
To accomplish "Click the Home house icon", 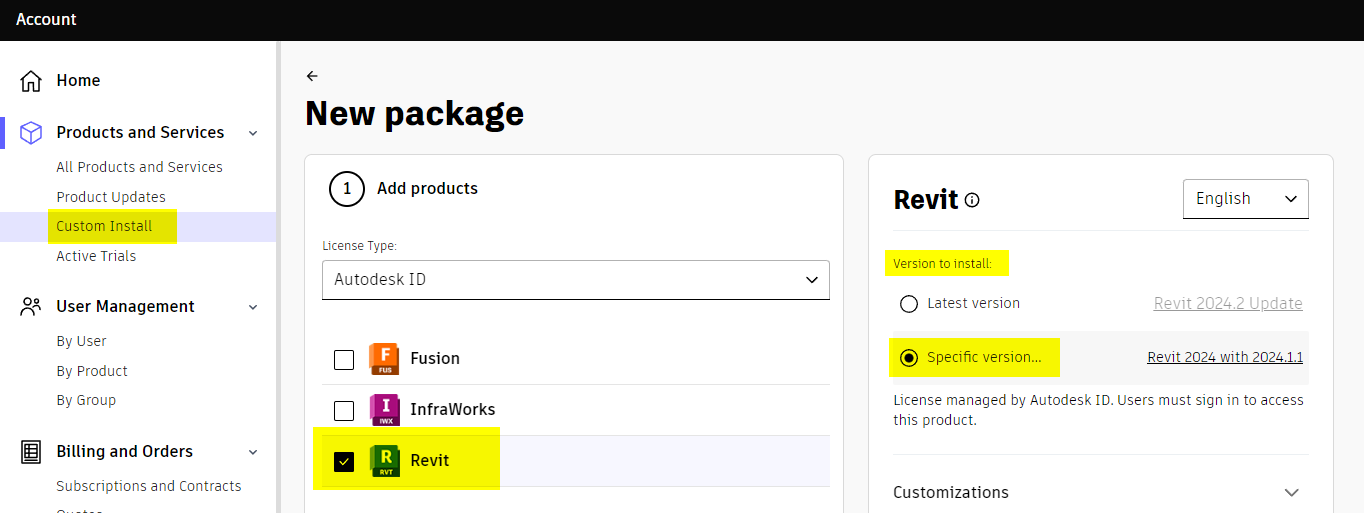I will pos(31,80).
